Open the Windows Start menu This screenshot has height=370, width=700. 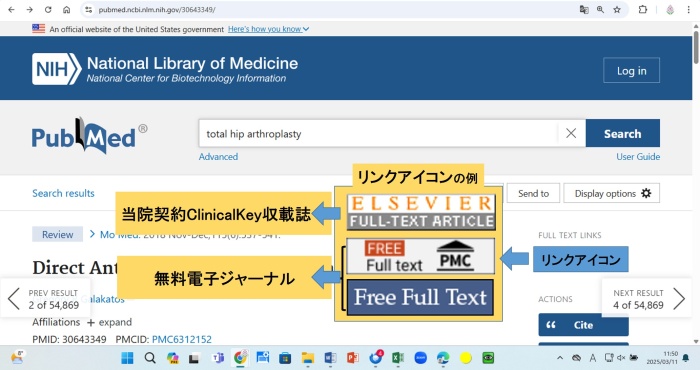(x=127, y=358)
